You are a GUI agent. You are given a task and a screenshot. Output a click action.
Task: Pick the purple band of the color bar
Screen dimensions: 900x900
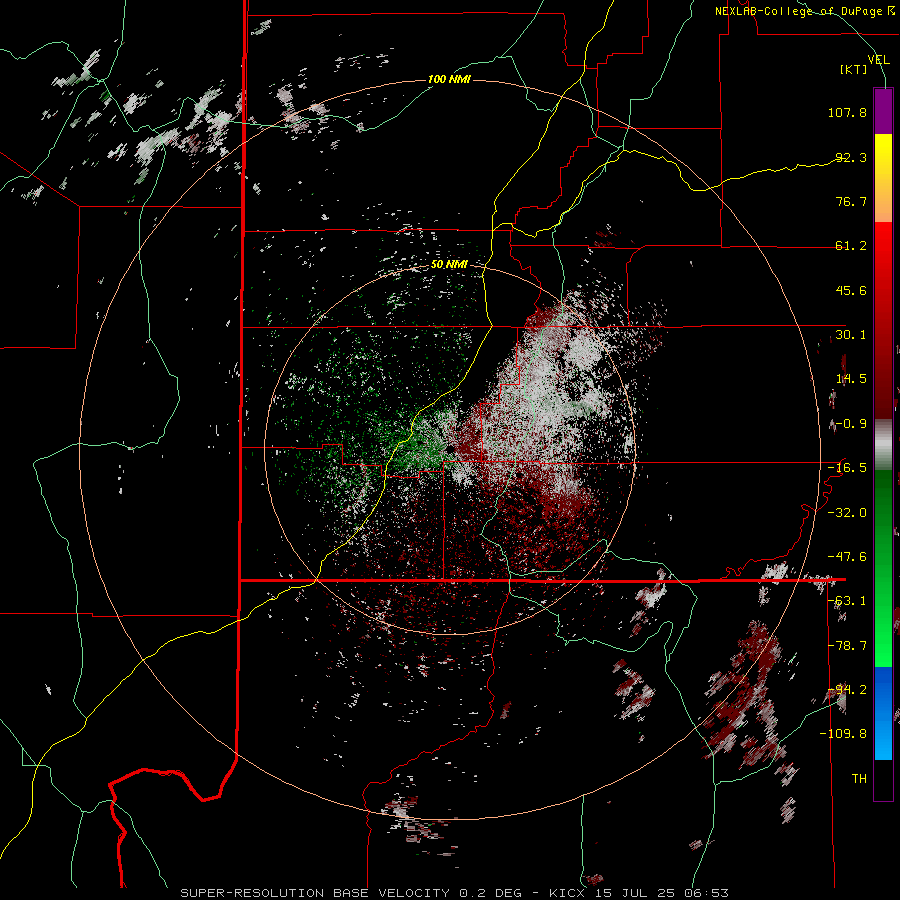click(883, 111)
